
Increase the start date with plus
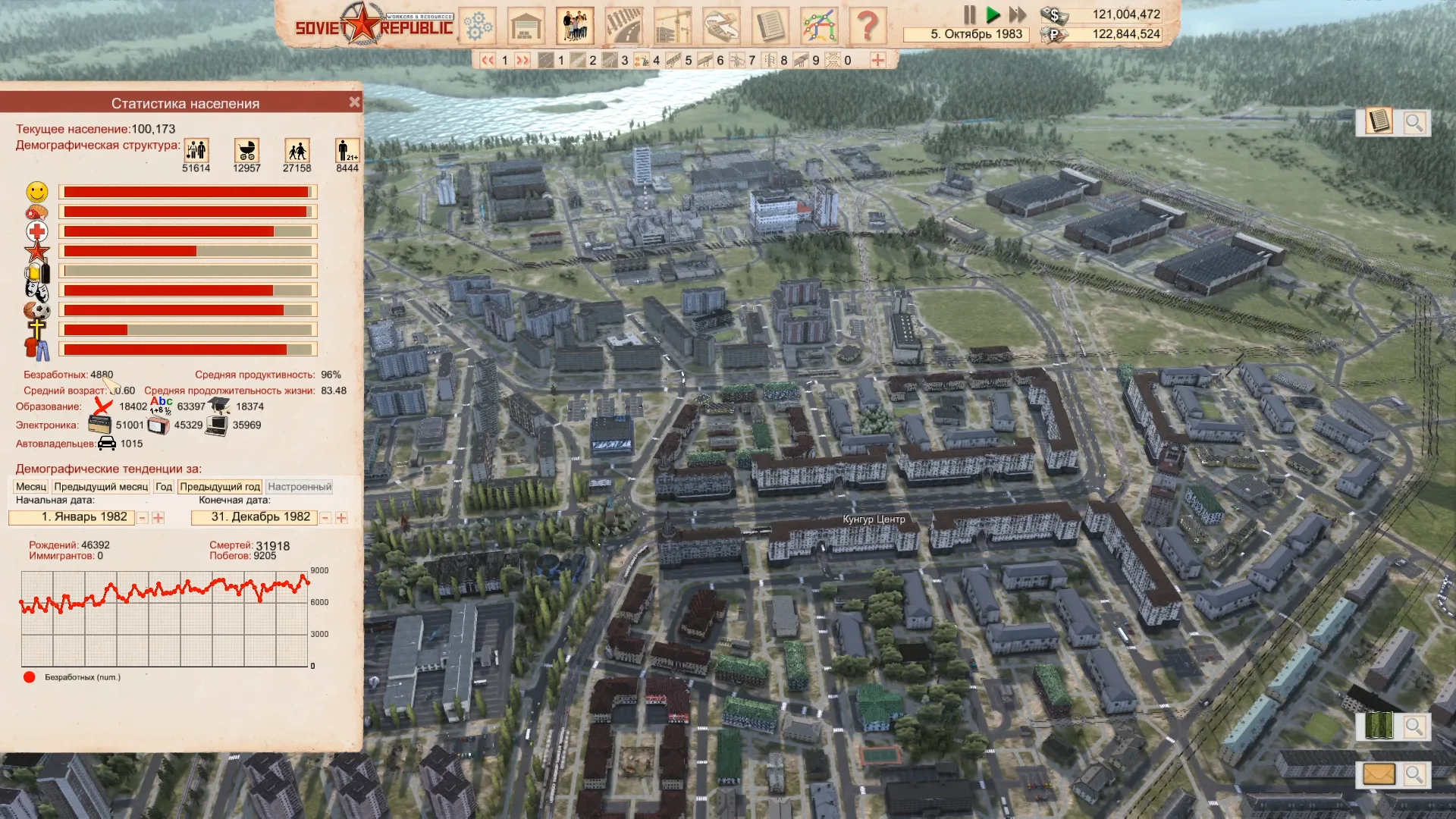click(158, 518)
